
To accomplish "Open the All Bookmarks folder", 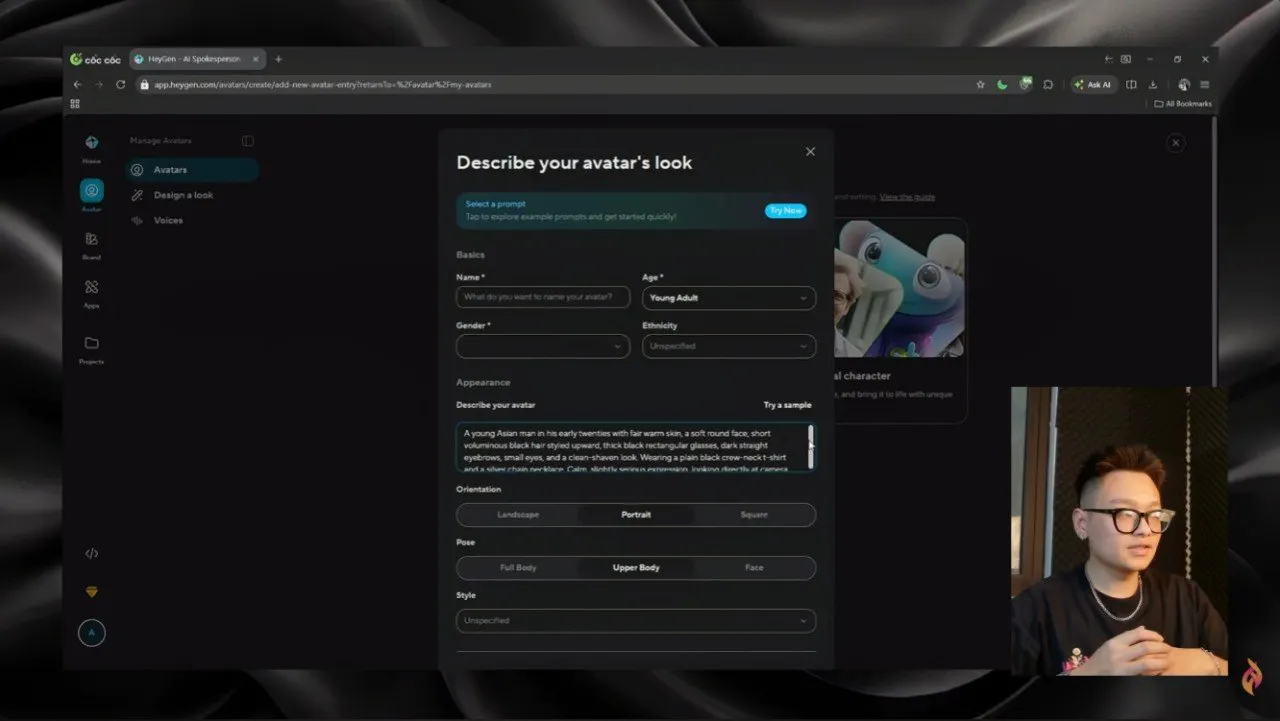I will tap(1183, 104).
